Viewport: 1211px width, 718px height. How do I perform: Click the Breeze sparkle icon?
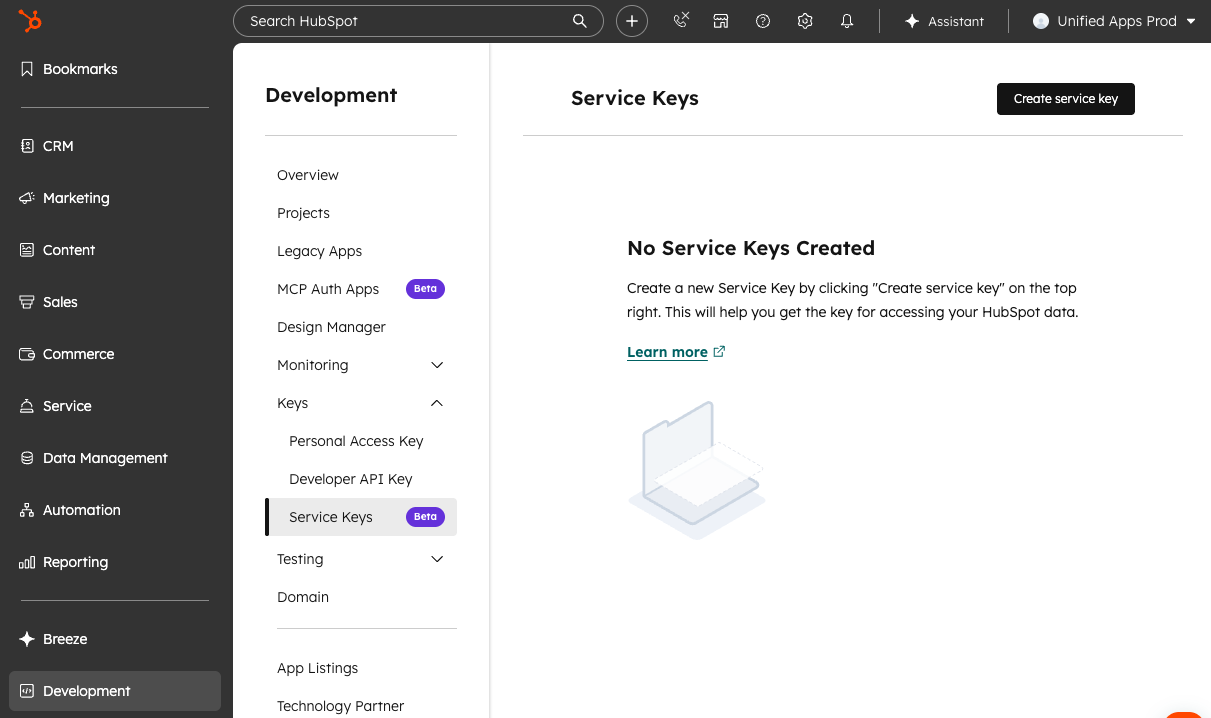click(27, 639)
